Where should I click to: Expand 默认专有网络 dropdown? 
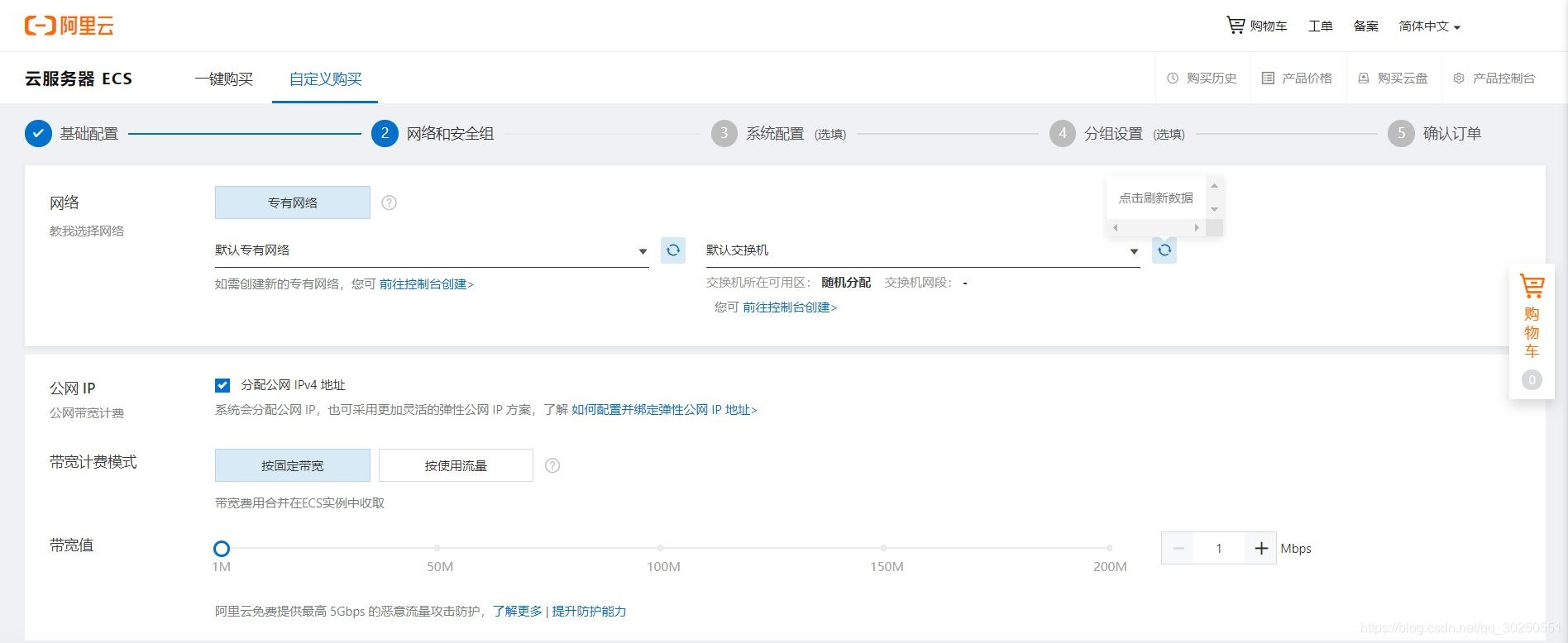432,250
